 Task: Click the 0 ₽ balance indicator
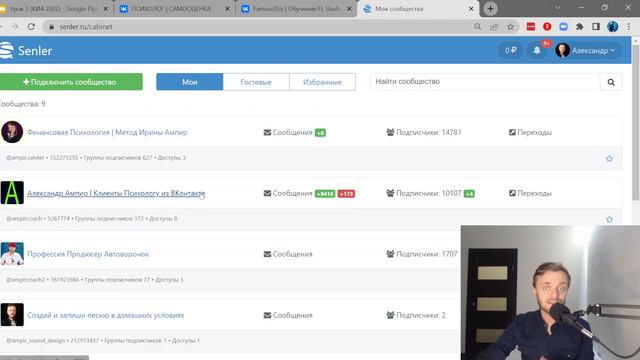point(511,50)
